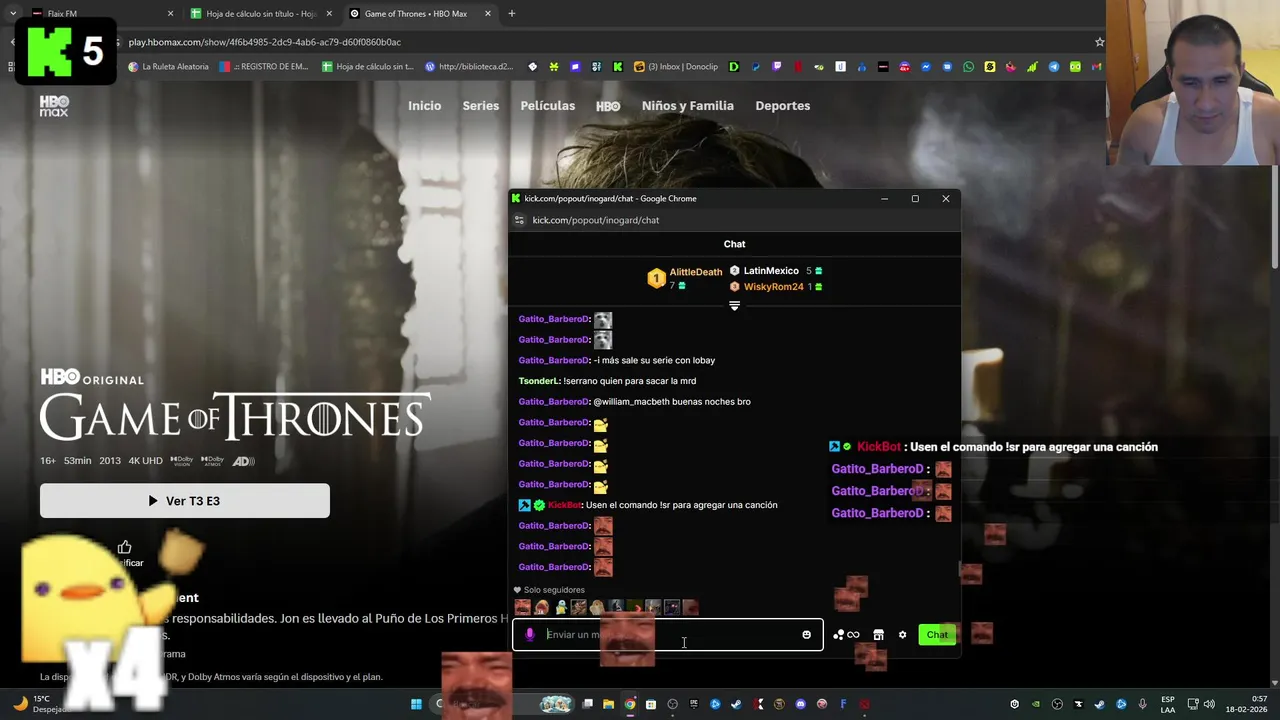Click the purple microphone icon in chat

tap(530, 635)
